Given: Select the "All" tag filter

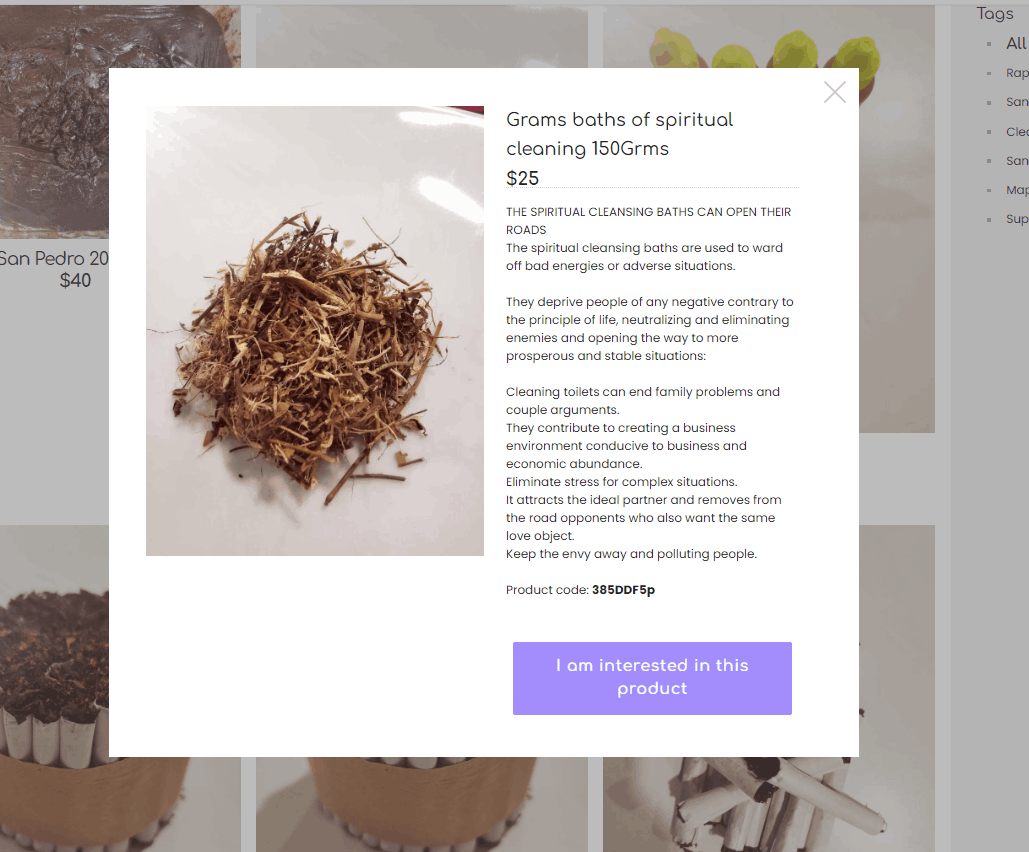Looking at the screenshot, I should 1017,44.
